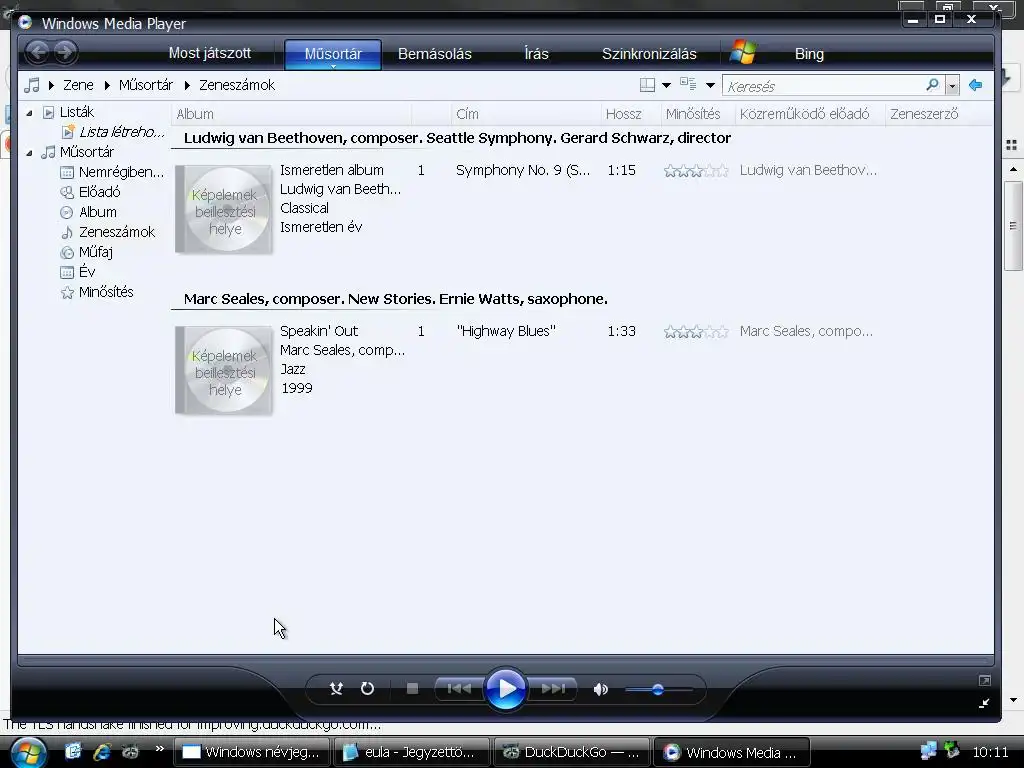Select Listák in the navigation tree
The width and height of the screenshot is (1024, 768).
click(x=76, y=112)
